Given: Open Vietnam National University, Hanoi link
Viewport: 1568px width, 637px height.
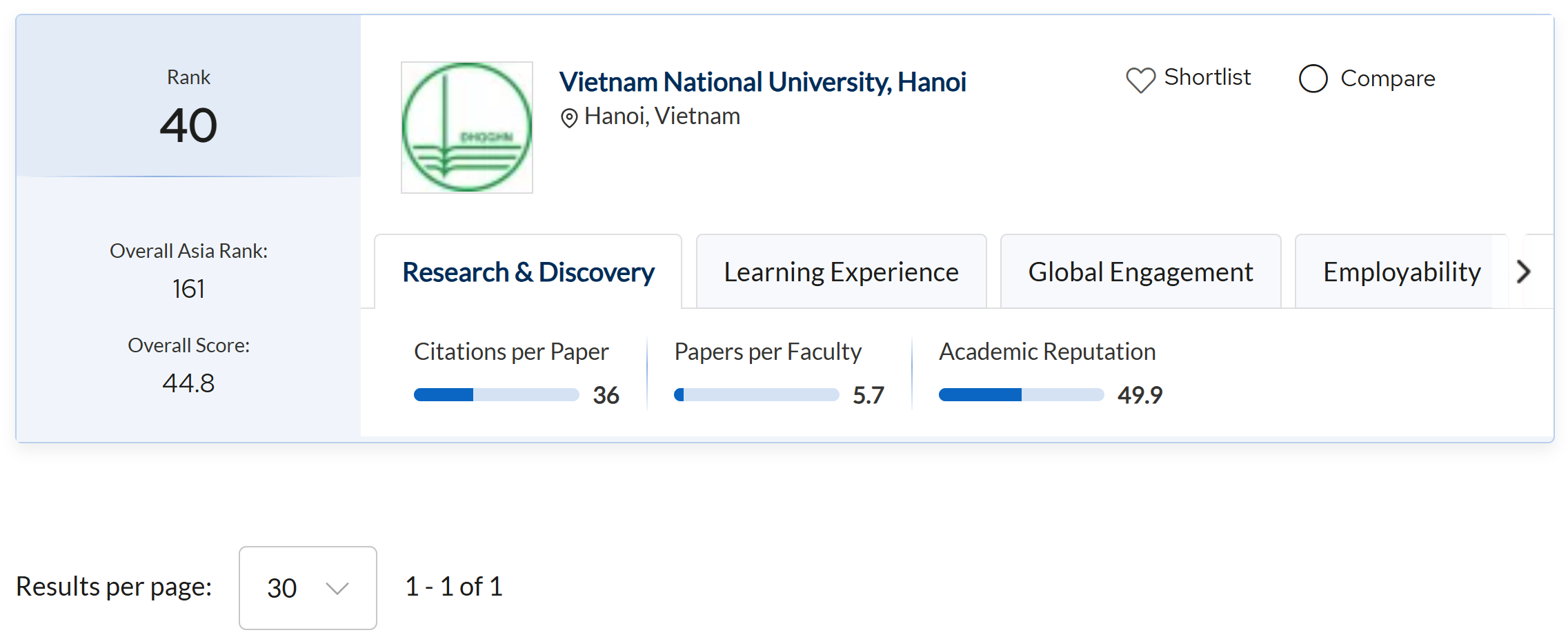Looking at the screenshot, I should (762, 82).
